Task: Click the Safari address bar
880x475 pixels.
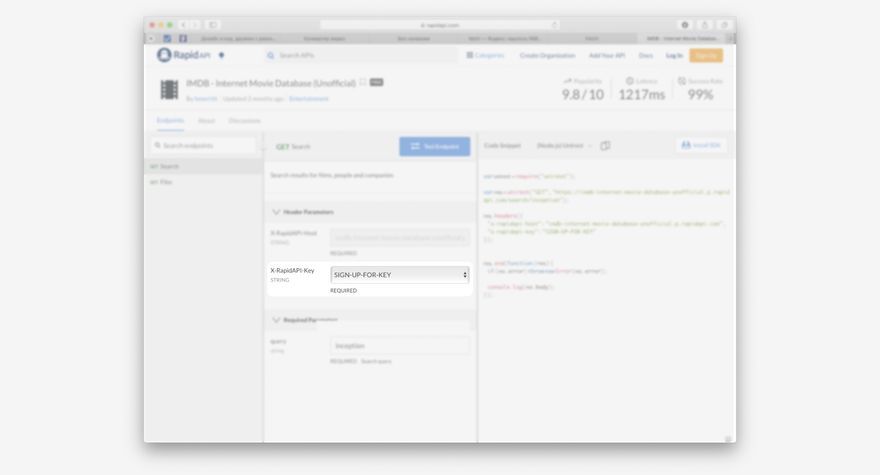Action: [440, 25]
